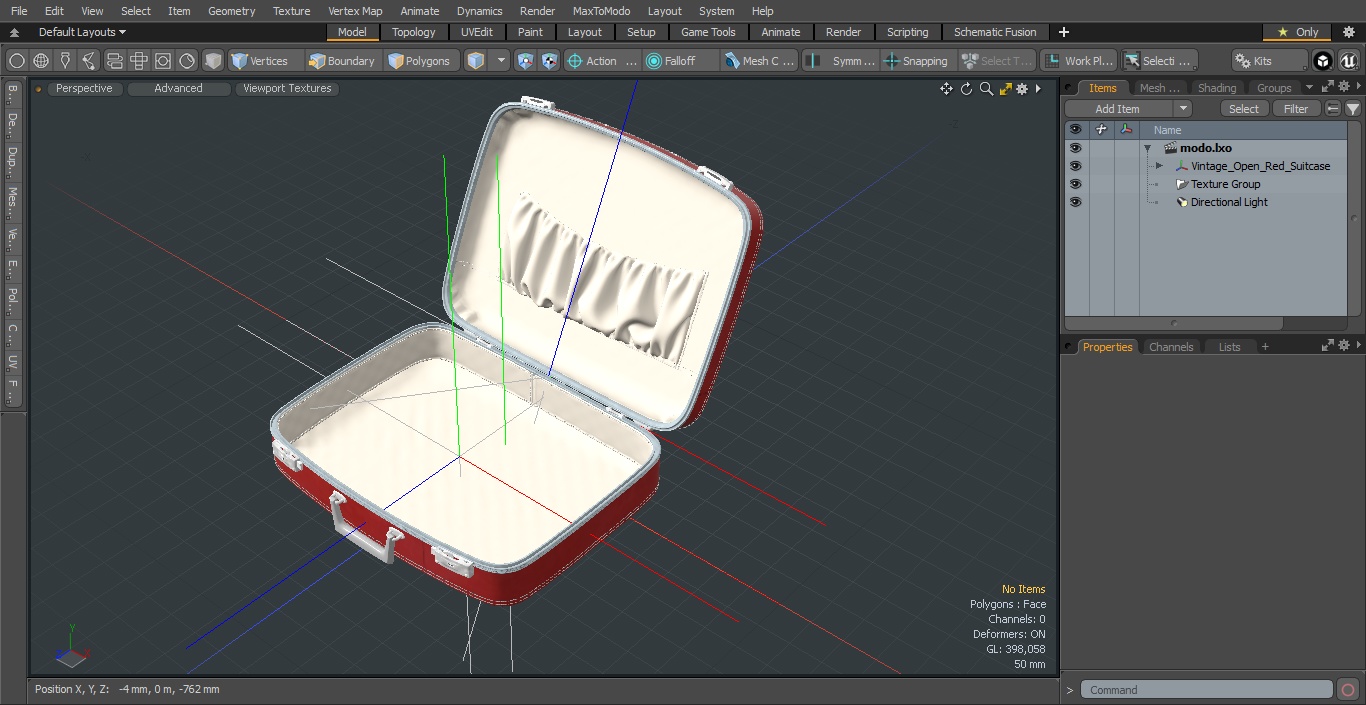Screen dimensions: 1366x705
Task: Change the Perspective view type
Action: pyautogui.click(x=84, y=88)
